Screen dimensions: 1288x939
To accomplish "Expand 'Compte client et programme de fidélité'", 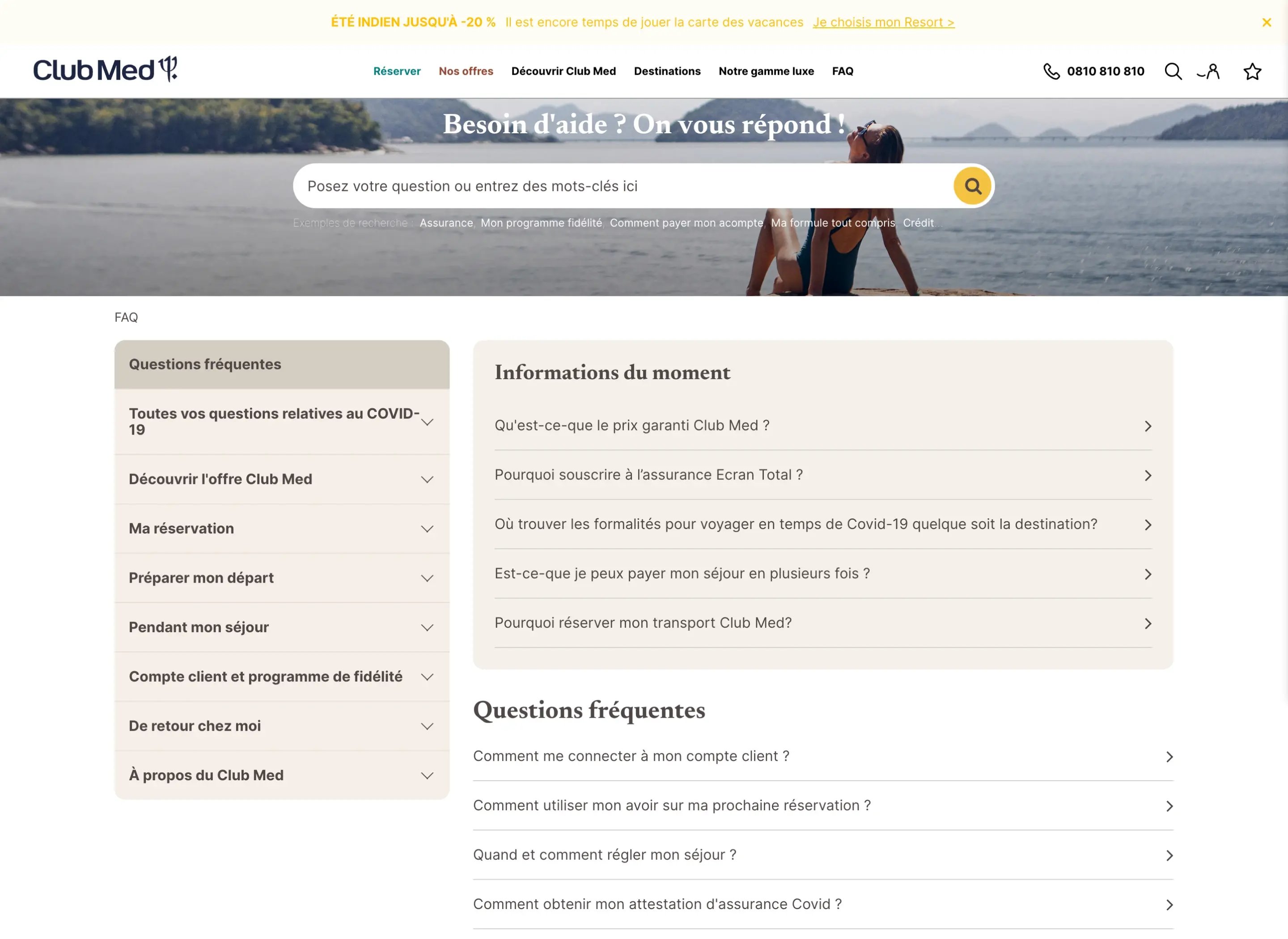I will pyautogui.click(x=281, y=677).
